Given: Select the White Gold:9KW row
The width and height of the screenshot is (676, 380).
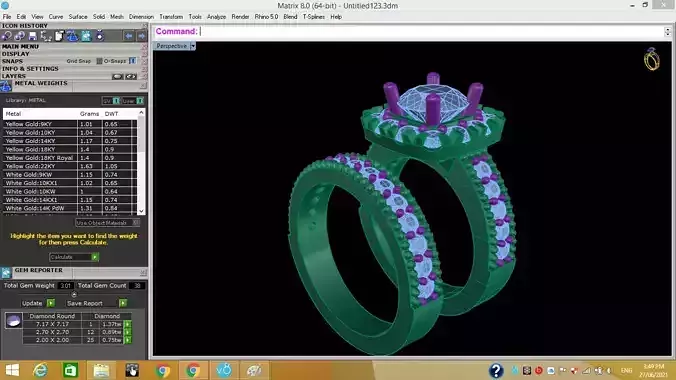Looking at the screenshot, I should tap(70, 175).
